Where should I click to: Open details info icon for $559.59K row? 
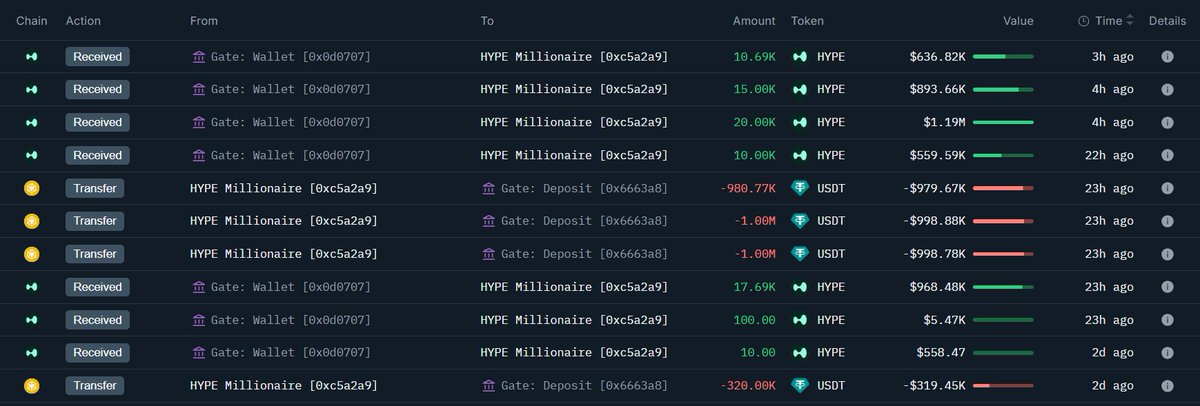click(x=1167, y=156)
